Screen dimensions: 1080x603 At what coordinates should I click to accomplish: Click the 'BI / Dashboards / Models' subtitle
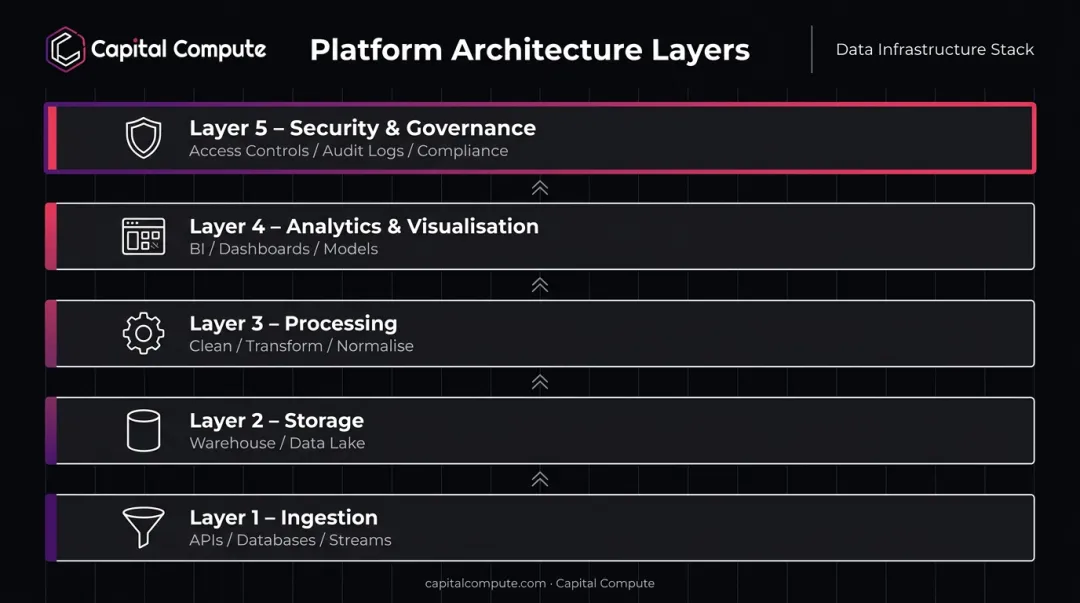(284, 249)
